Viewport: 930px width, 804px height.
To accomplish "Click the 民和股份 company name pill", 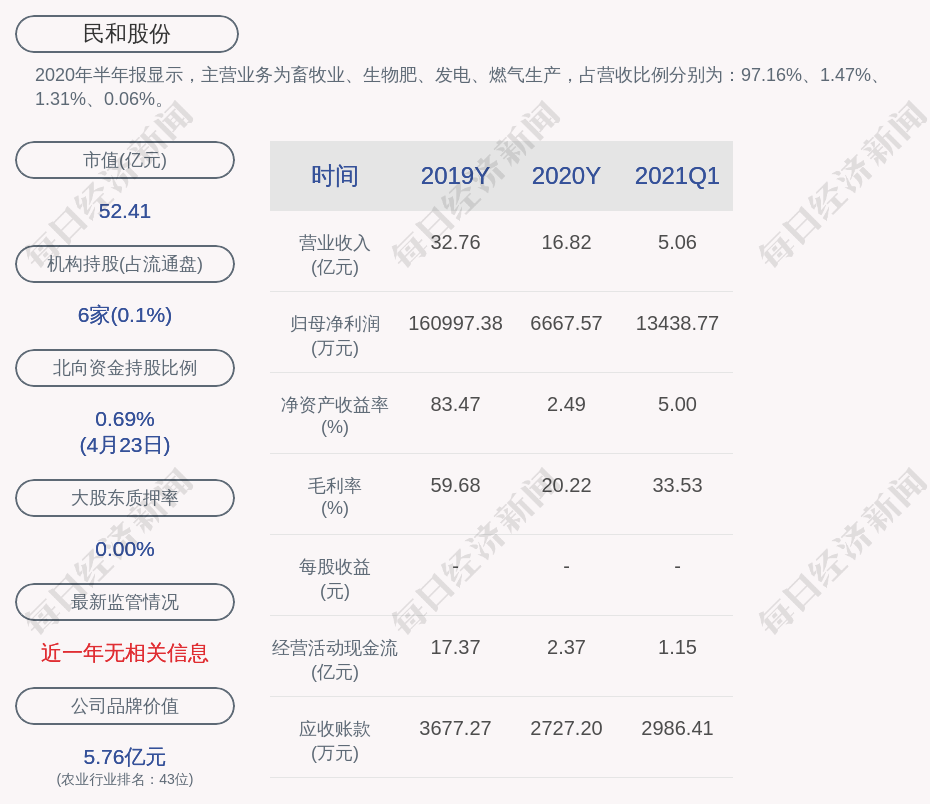I will click(127, 34).
